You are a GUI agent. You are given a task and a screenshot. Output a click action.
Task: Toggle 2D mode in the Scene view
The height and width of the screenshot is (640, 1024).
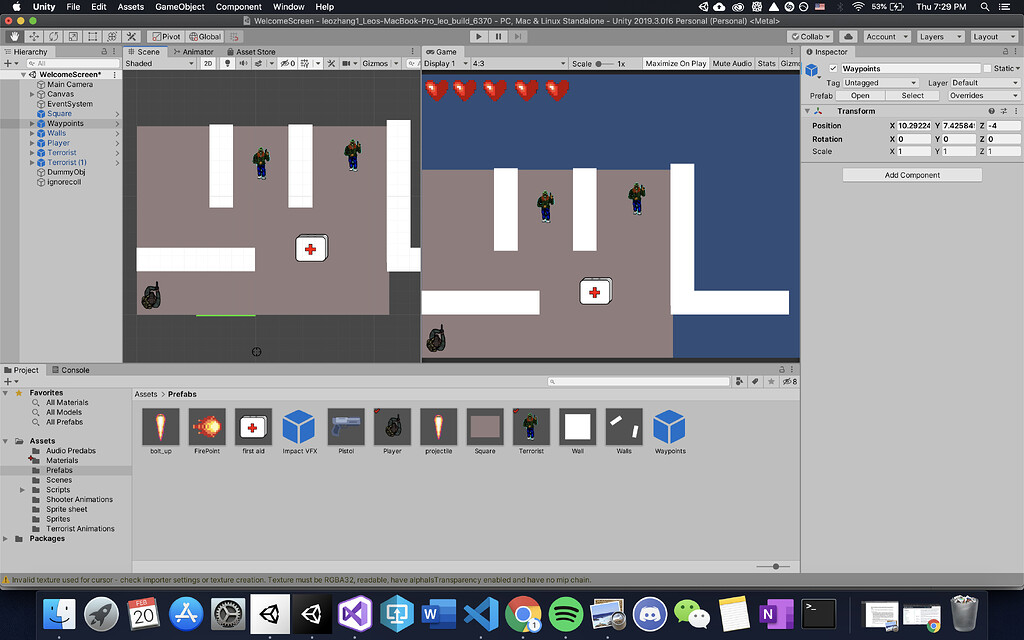click(x=208, y=63)
